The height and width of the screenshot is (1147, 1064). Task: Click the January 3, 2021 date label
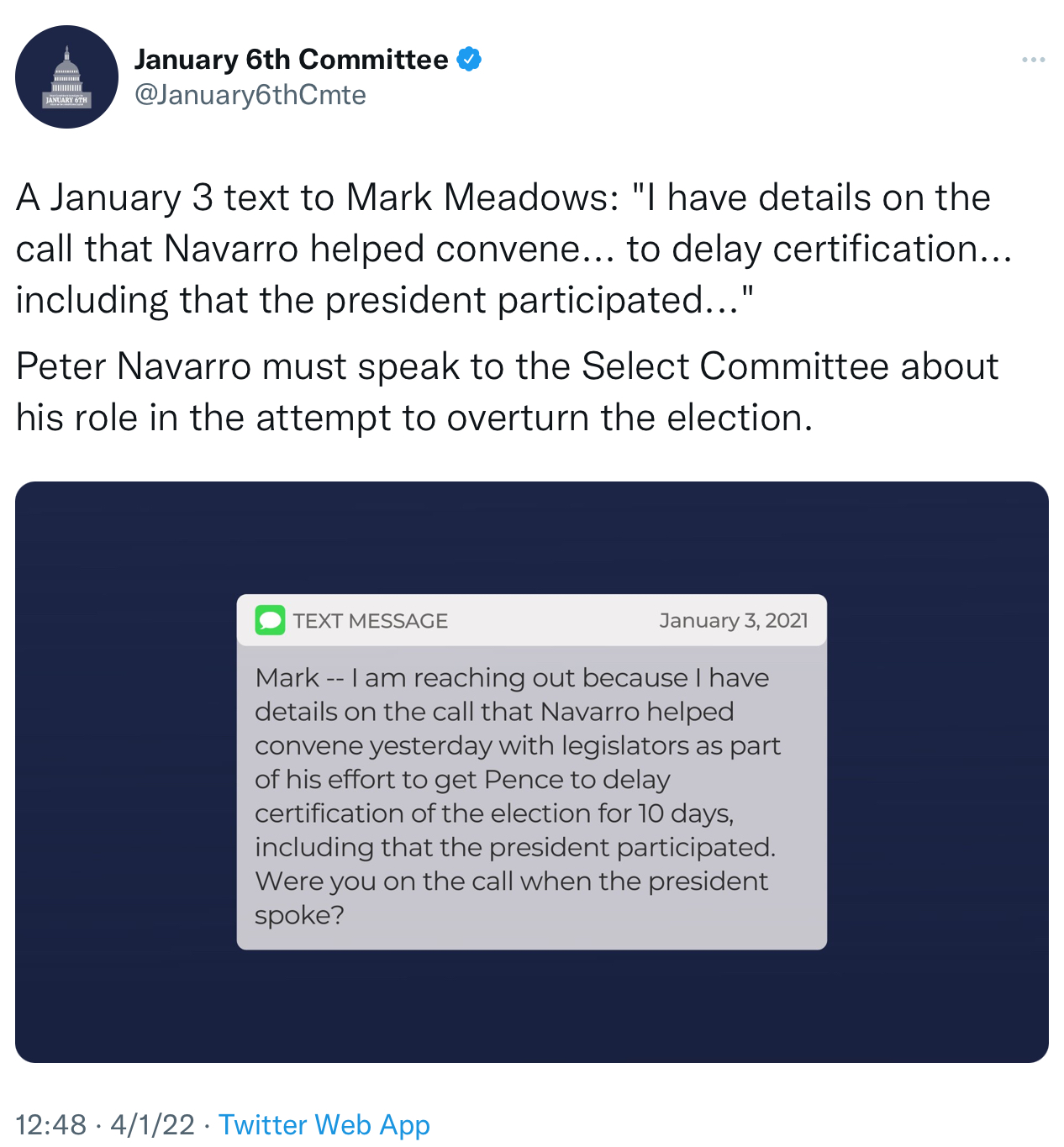click(x=733, y=621)
